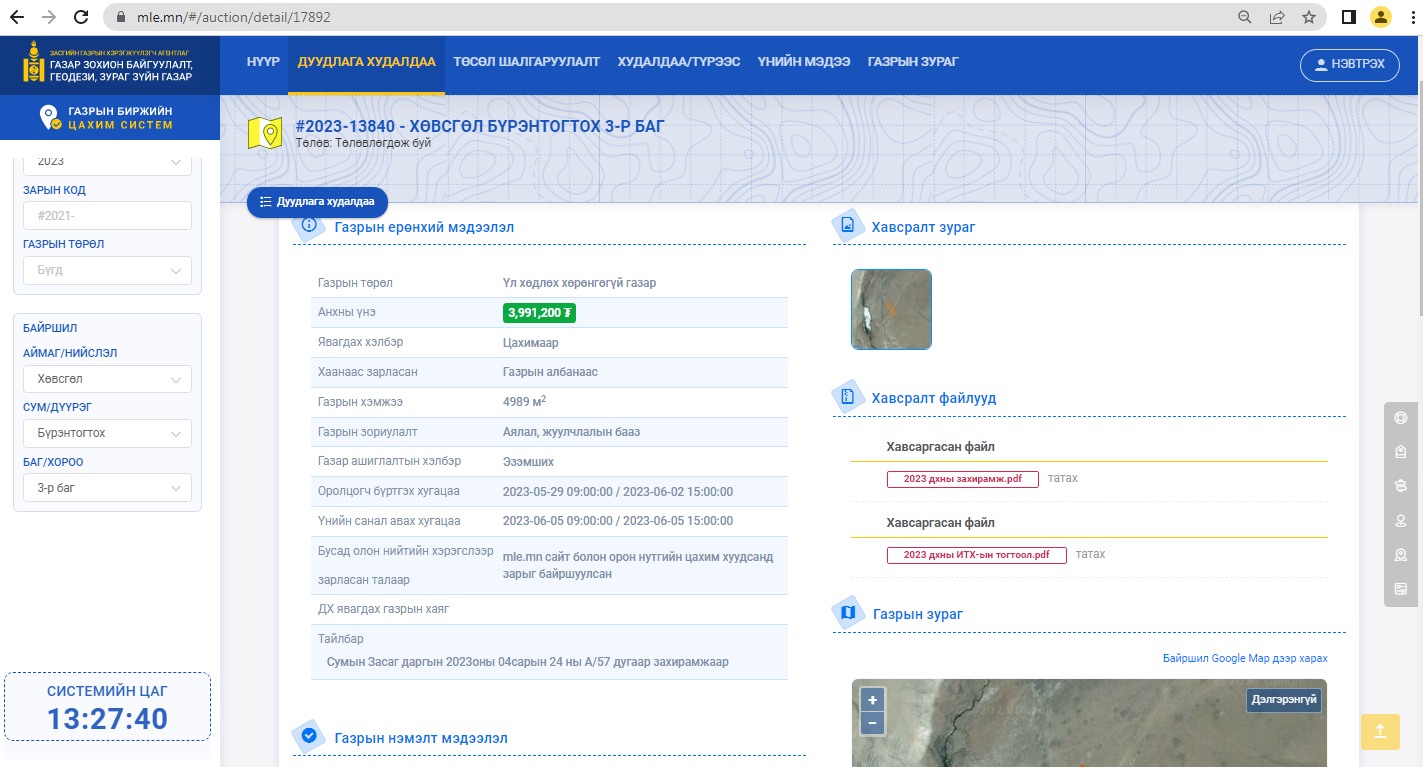Click the browser address bar URL
Image resolution: width=1423 pixels, height=767 pixels.
coord(233,17)
